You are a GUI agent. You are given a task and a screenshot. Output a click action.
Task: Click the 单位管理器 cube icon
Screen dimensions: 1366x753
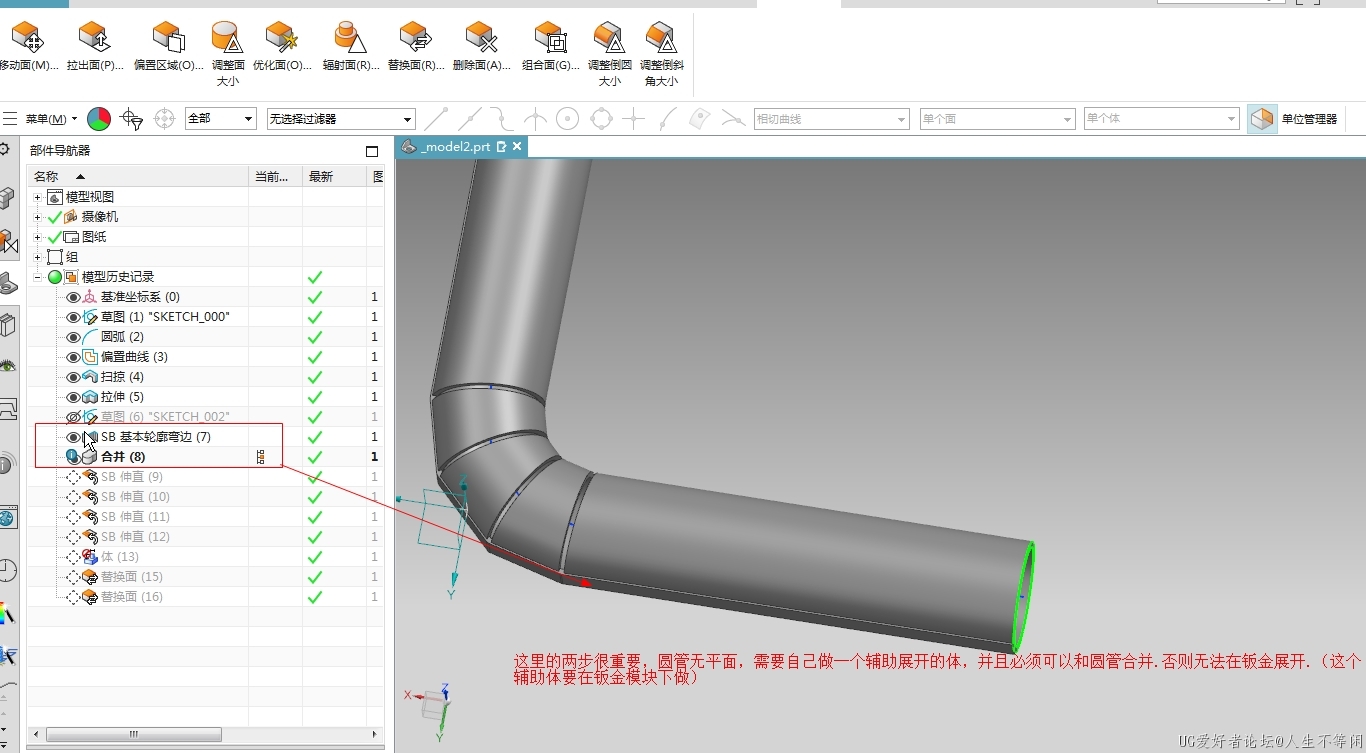click(1262, 119)
